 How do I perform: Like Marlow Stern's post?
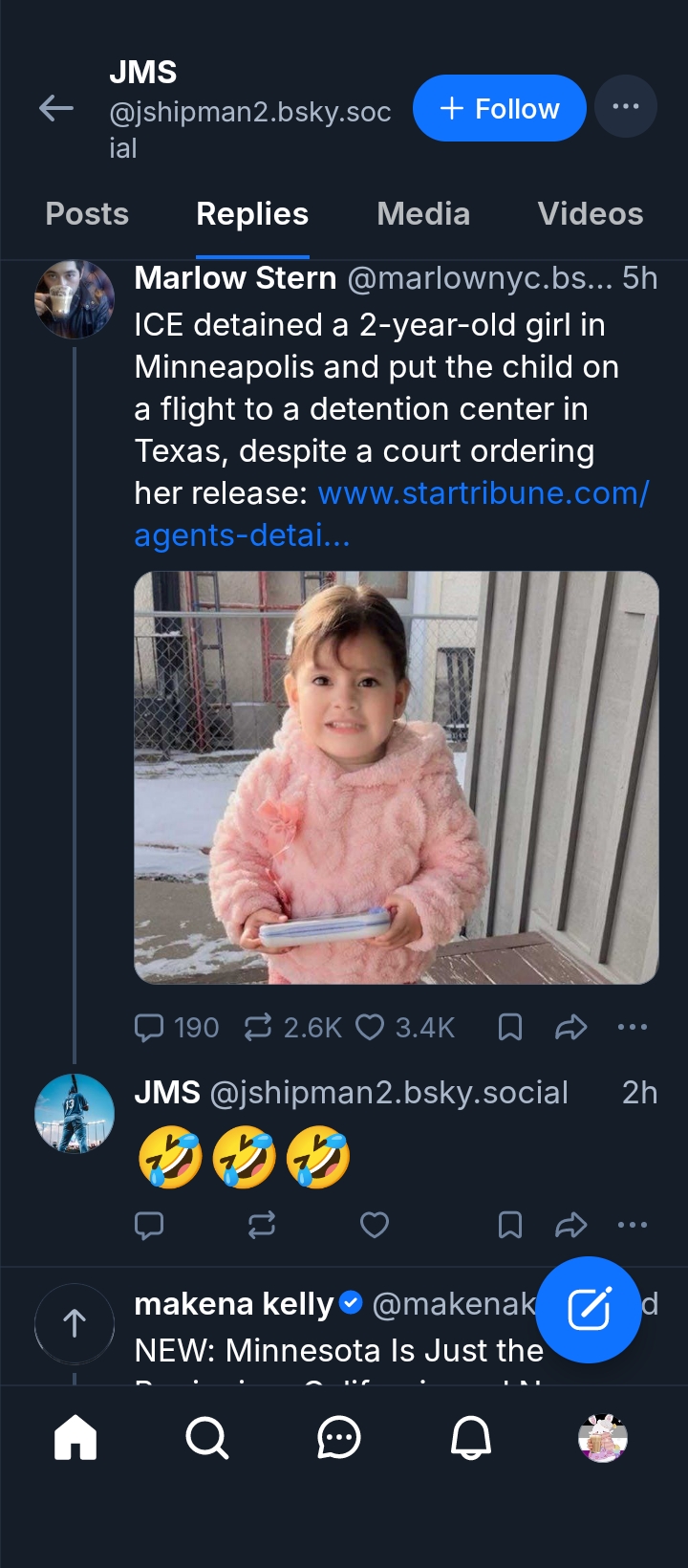pos(370,1028)
